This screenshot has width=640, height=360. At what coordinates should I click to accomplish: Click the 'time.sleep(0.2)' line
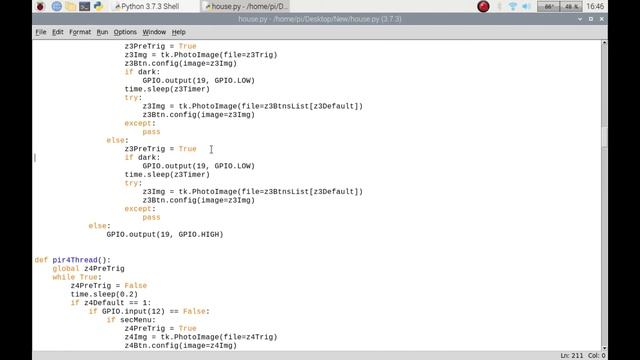click(x=104, y=294)
